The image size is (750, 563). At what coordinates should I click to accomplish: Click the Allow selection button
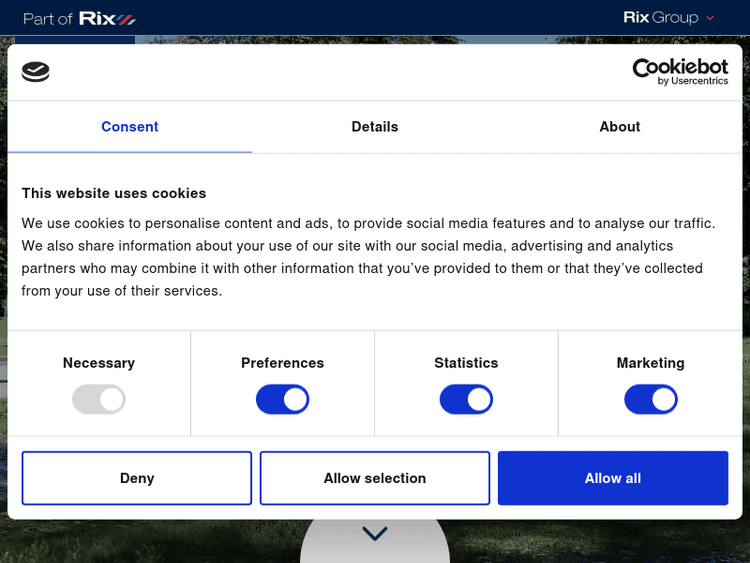[x=375, y=478]
